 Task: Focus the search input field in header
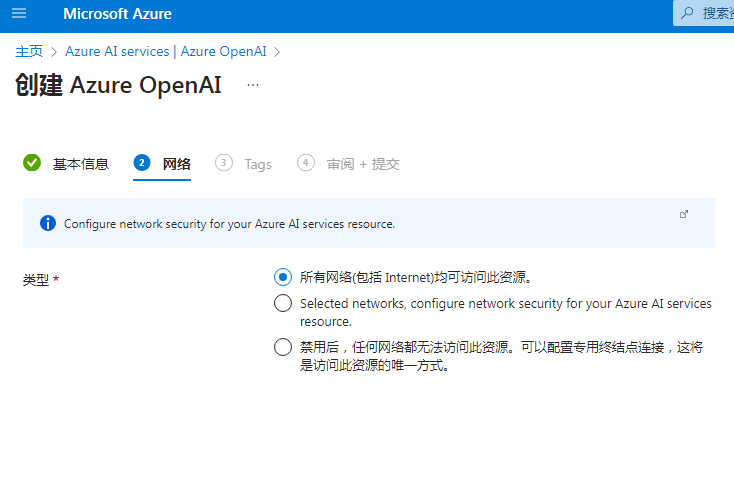click(x=704, y=13)
